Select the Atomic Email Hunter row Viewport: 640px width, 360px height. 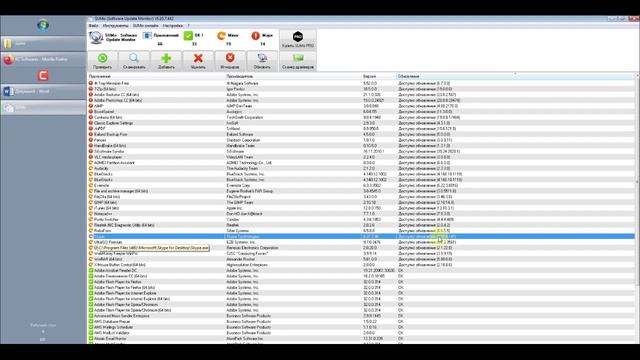[361, 339]
